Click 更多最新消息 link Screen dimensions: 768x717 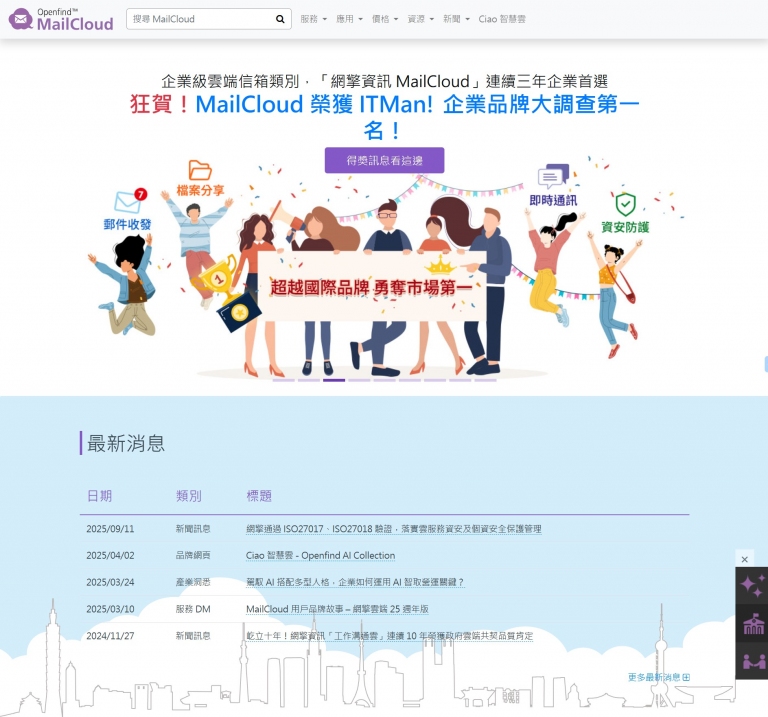(658, 677)
